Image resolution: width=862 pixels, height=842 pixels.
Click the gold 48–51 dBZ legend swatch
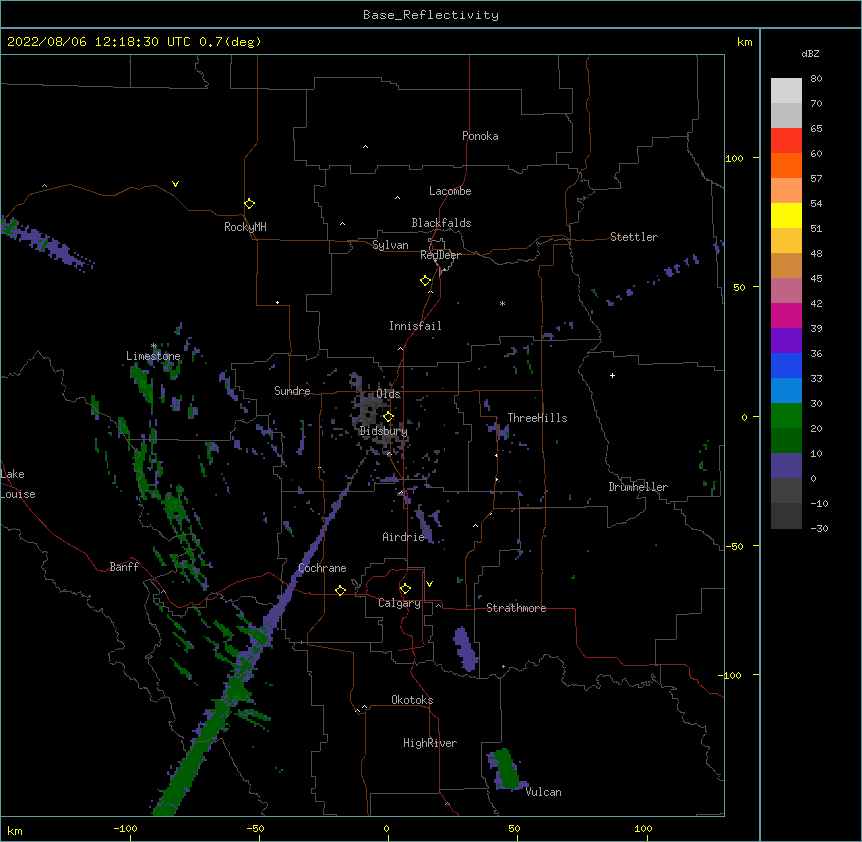pyautogui.click(x=786, y=241)
